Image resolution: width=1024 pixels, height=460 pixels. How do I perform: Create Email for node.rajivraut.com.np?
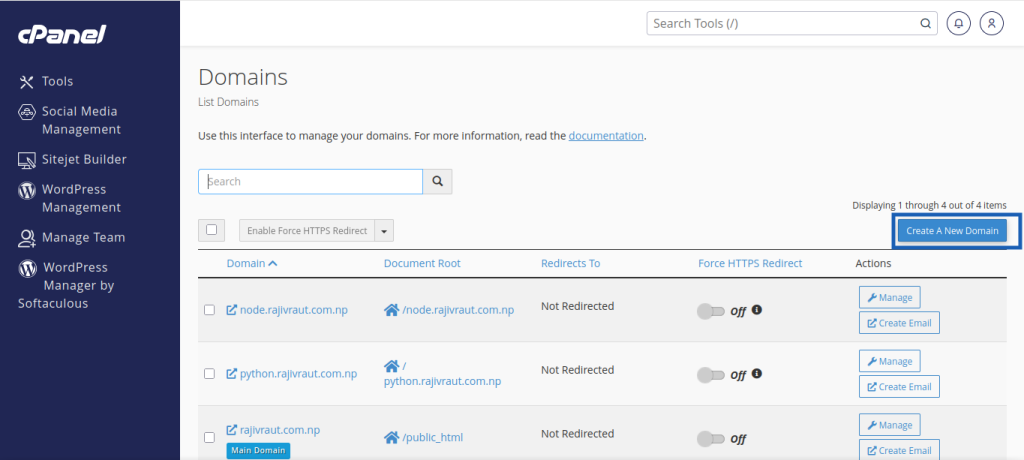click(x=899, y=323)
